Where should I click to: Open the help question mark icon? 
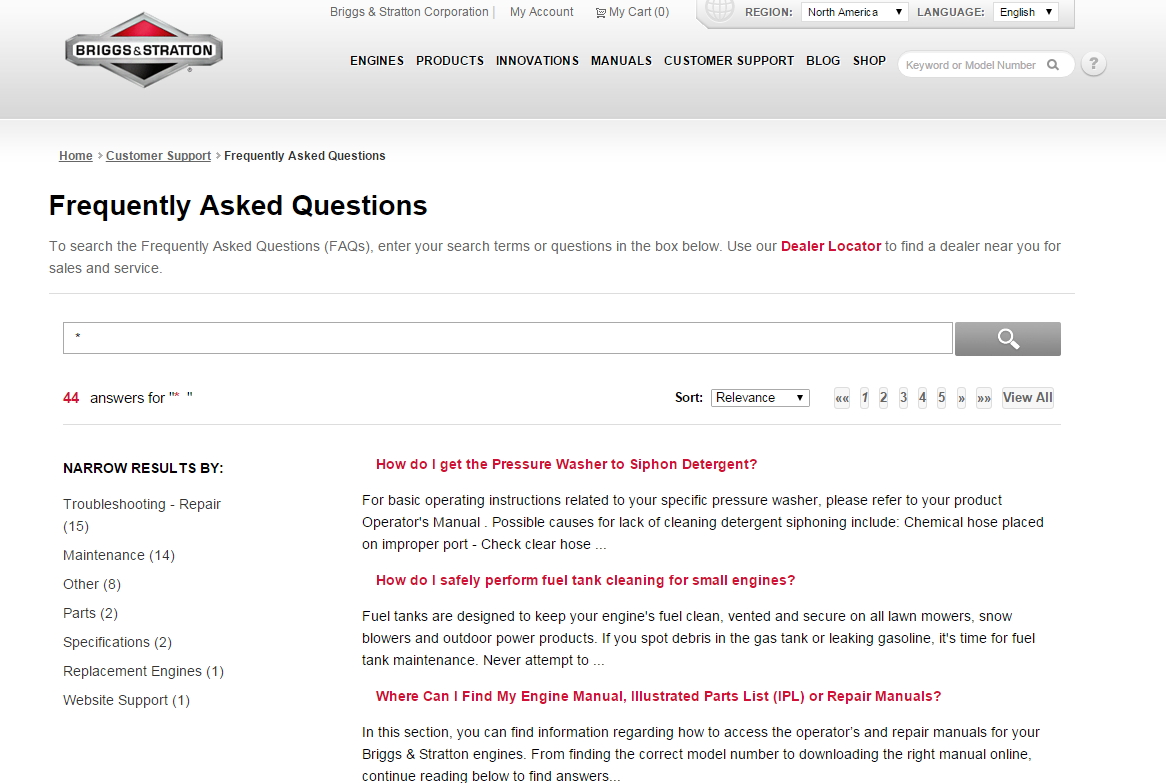pyautogui.click(x=1093, y=64)
